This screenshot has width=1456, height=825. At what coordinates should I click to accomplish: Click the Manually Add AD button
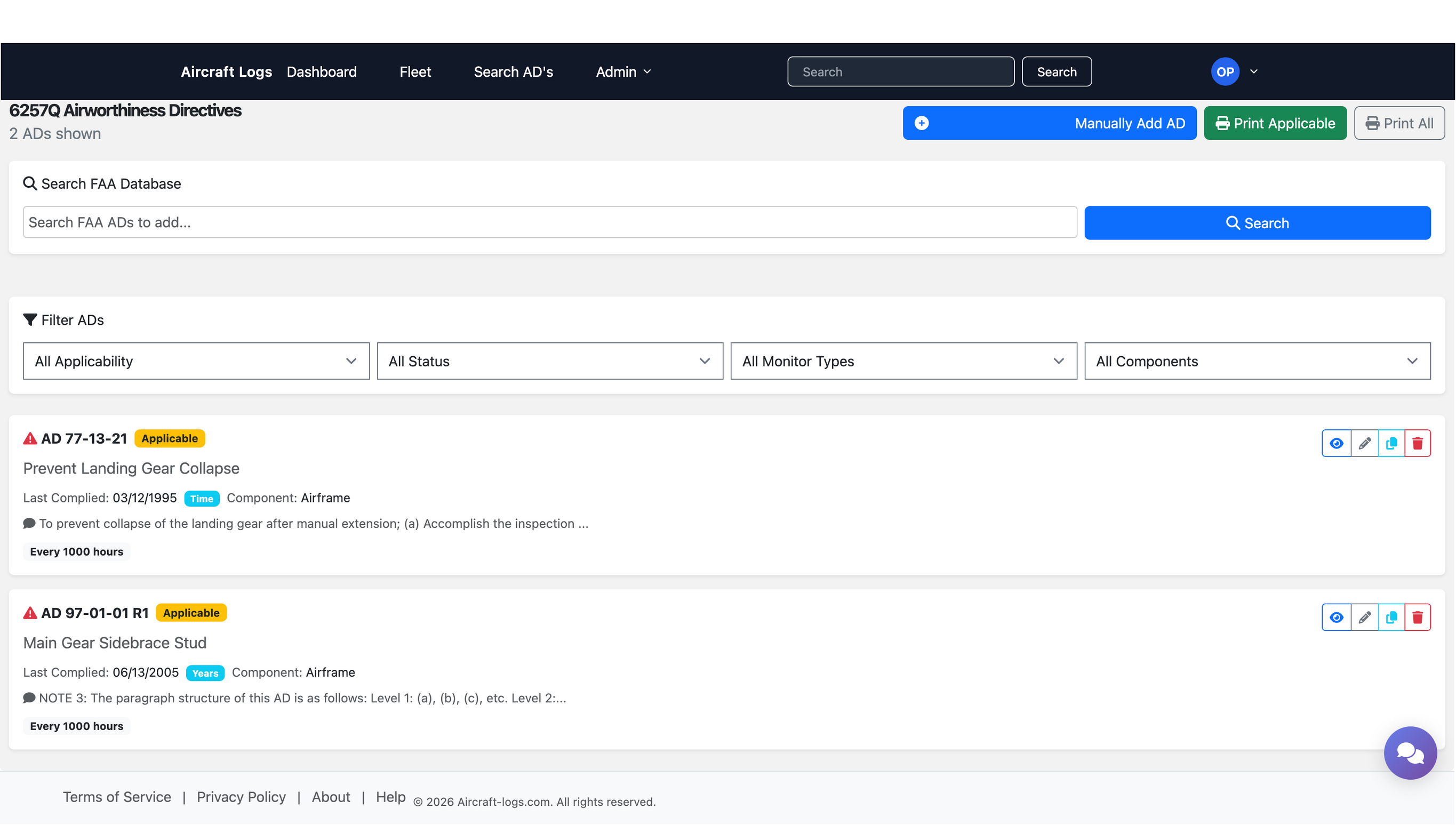pyautogui.click(x=1049, y=123)
